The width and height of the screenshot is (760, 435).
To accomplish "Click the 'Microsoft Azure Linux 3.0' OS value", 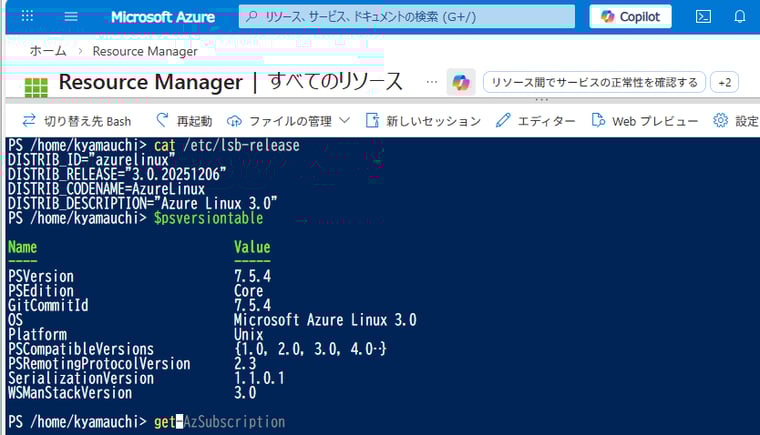I will [325, 320].
